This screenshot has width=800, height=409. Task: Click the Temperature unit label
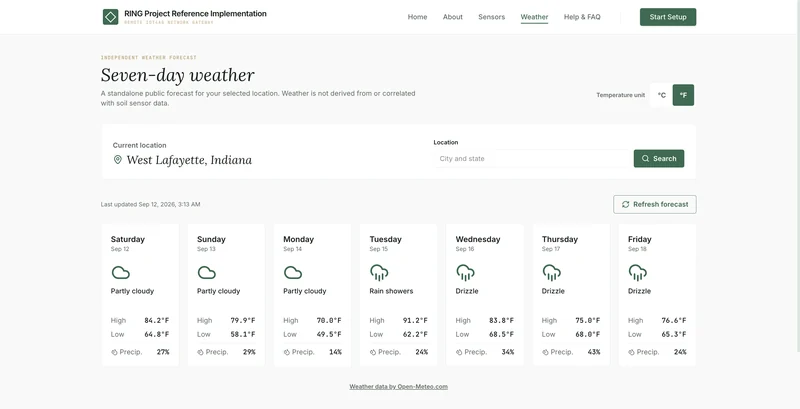pos(620,95)
